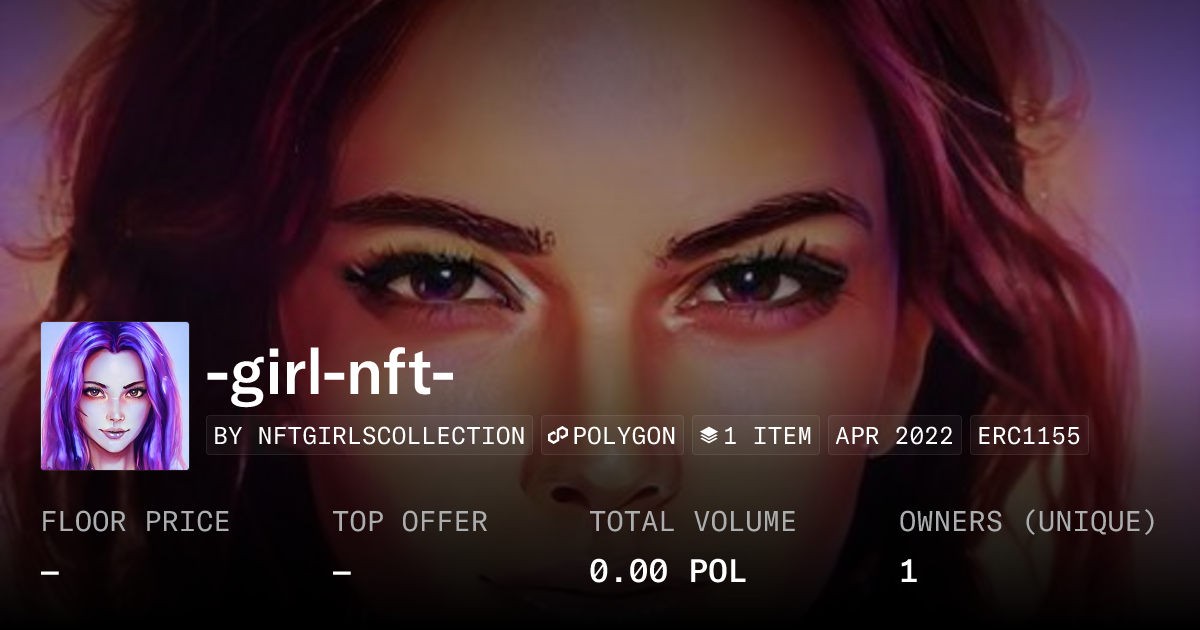Click the APR 2022 creation date badge
The width and height of the screenshot is (1200, 630).
click(x=895, y=436)
